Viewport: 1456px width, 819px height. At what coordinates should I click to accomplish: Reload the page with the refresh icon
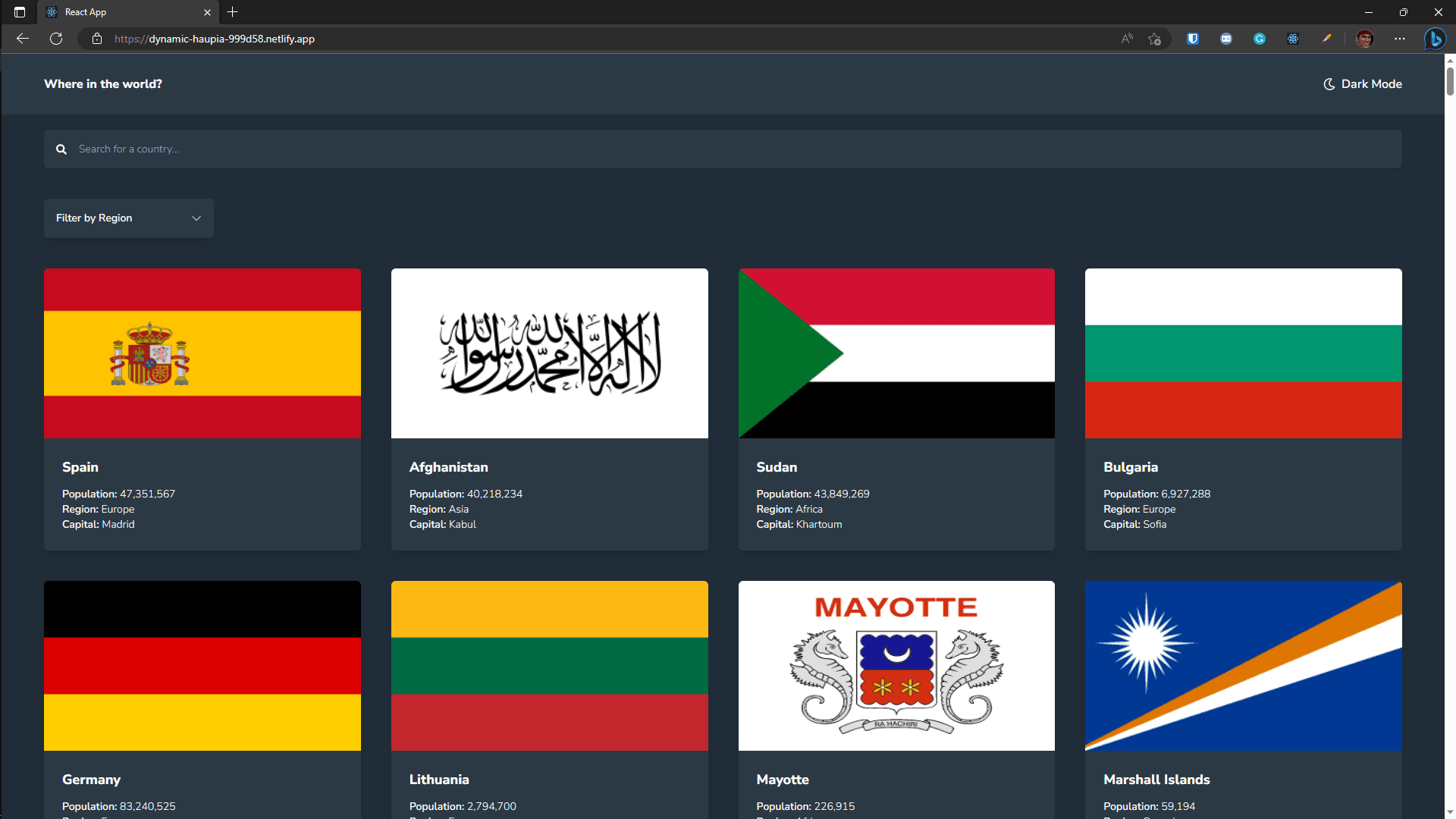(x=56, y=39)
